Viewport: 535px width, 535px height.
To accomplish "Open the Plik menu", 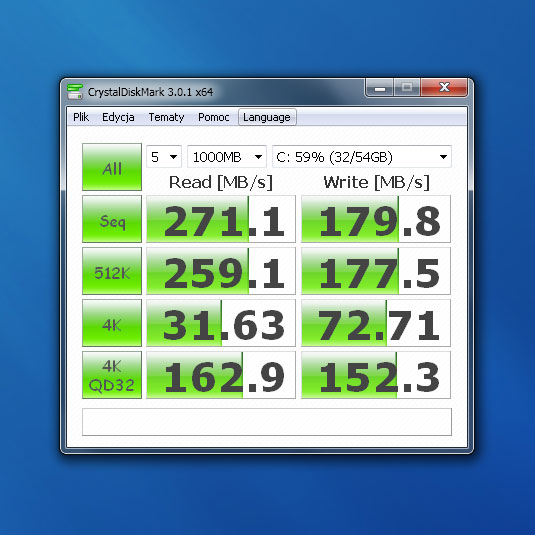I will (81, 117).
